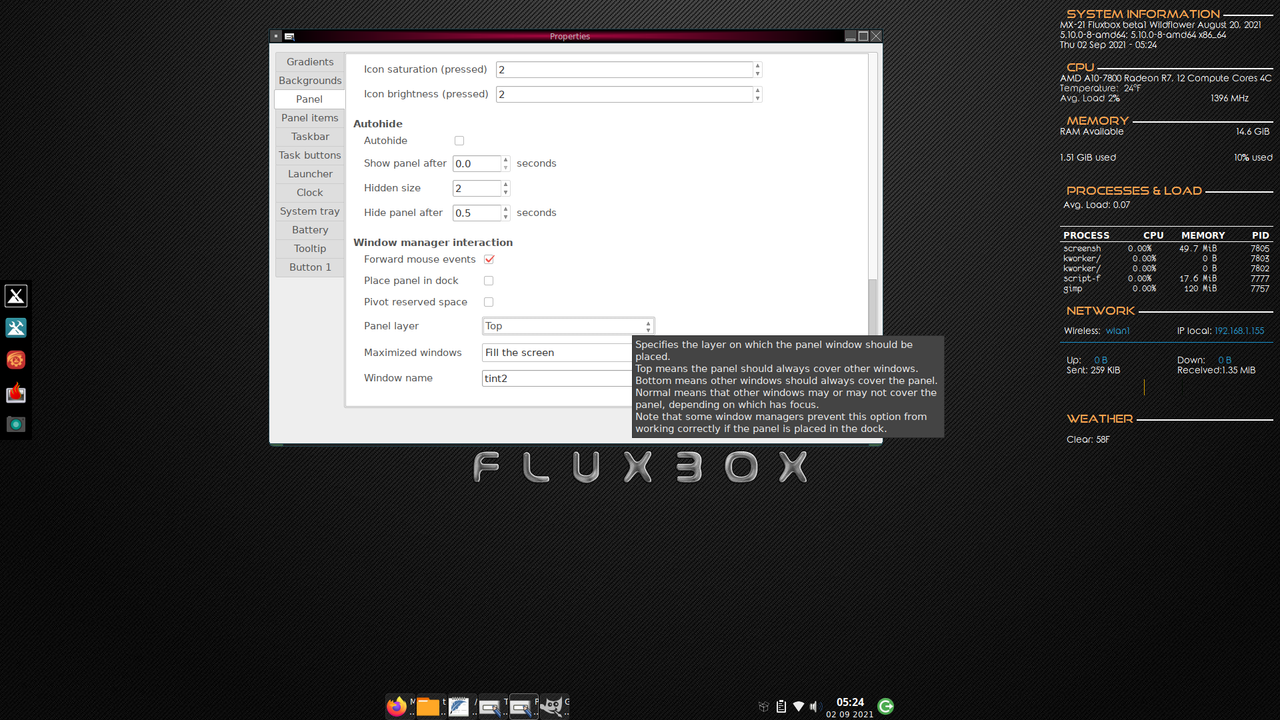Switch to the Taskbar tab
Screen dimensions: 1280x720
[x=310, y=137]
